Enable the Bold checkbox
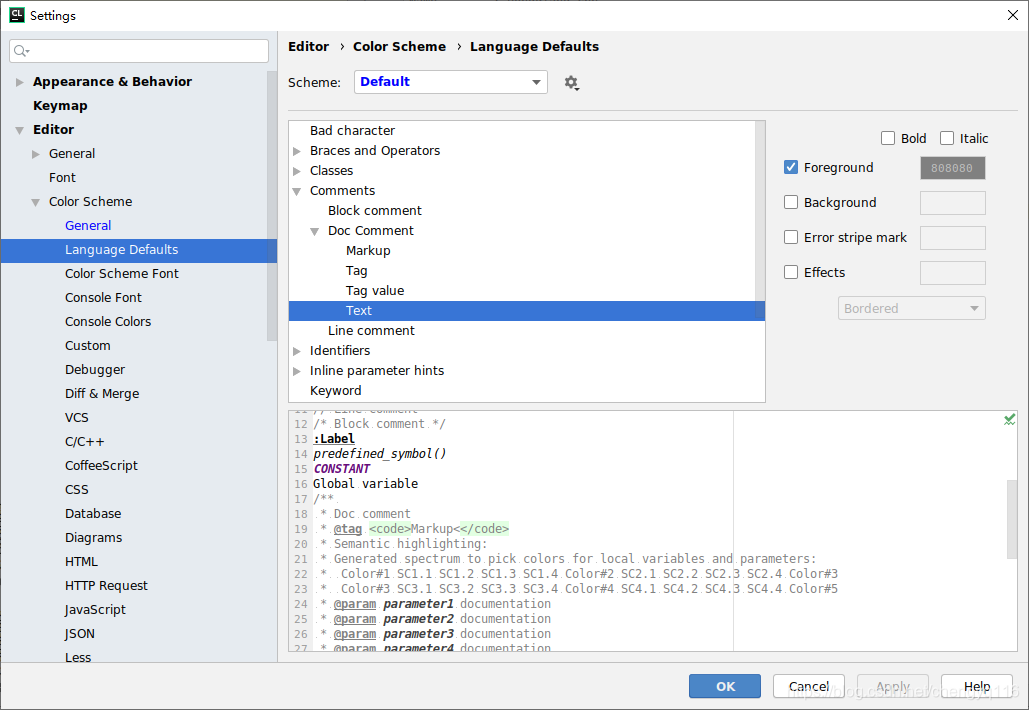Image resolution: width=1029 pixels, height=710 pixels. coord(888,138)
